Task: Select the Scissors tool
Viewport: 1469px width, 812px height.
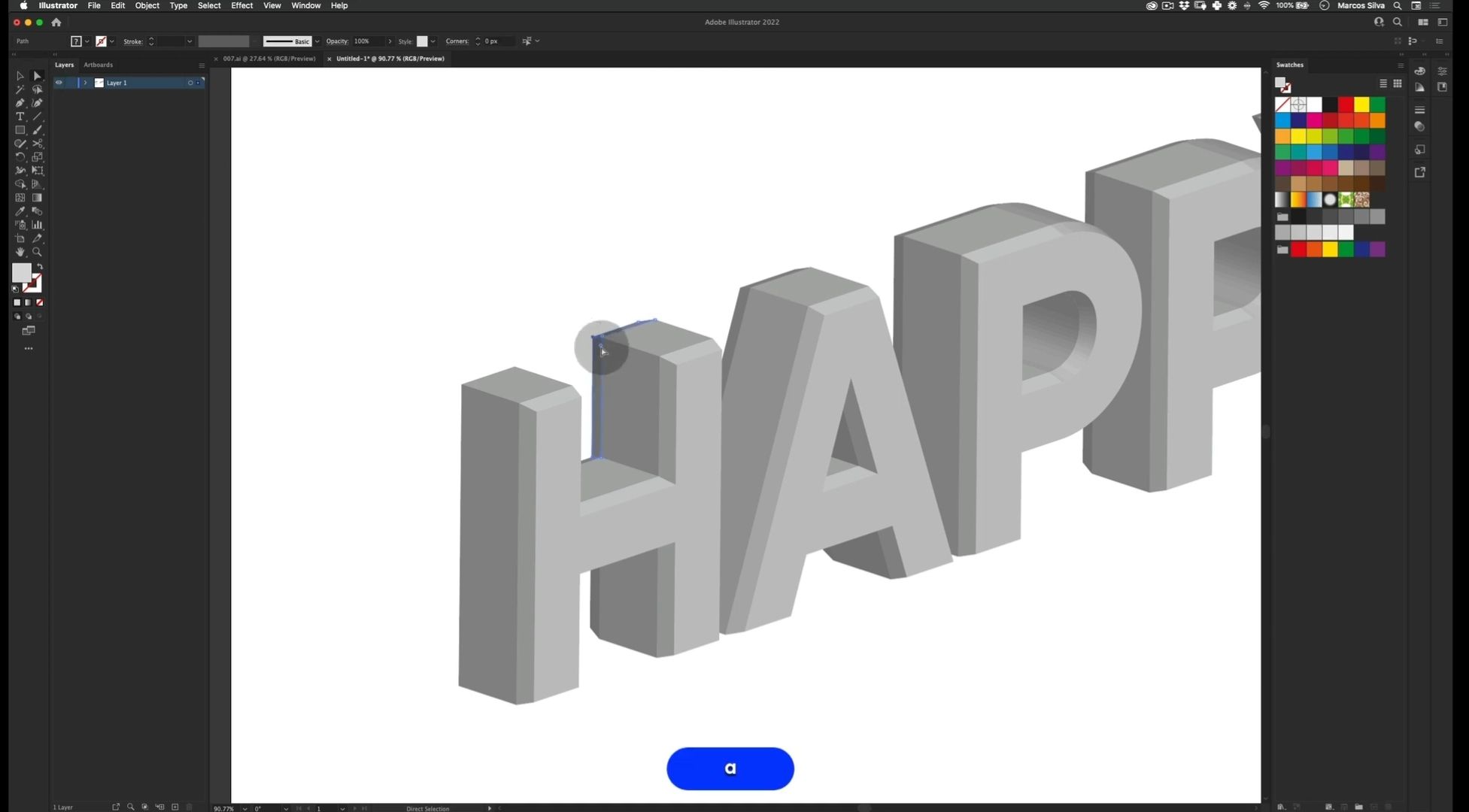Action: [37, 144]
